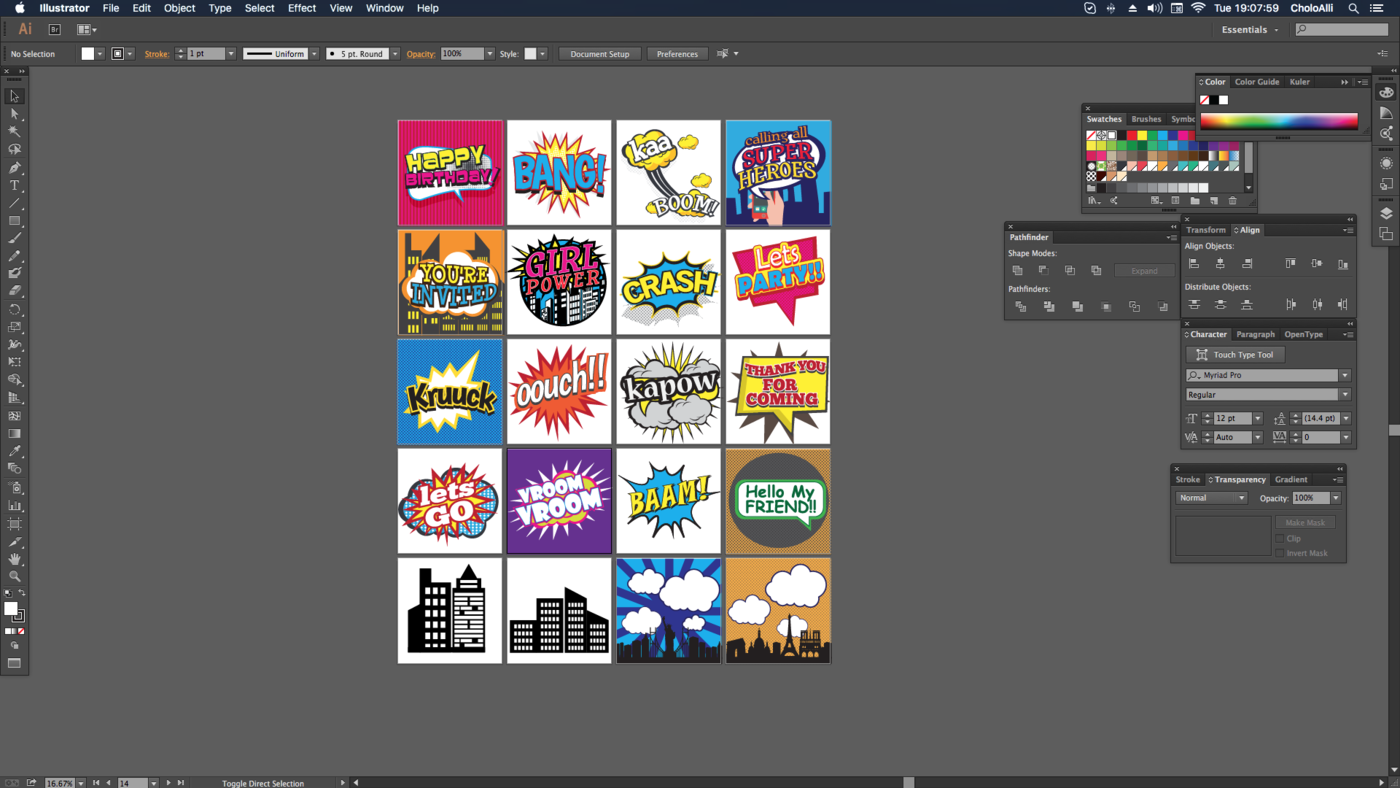1400x788 pixels.
Task: Pick the Pen tool
Action: point(14,170)
